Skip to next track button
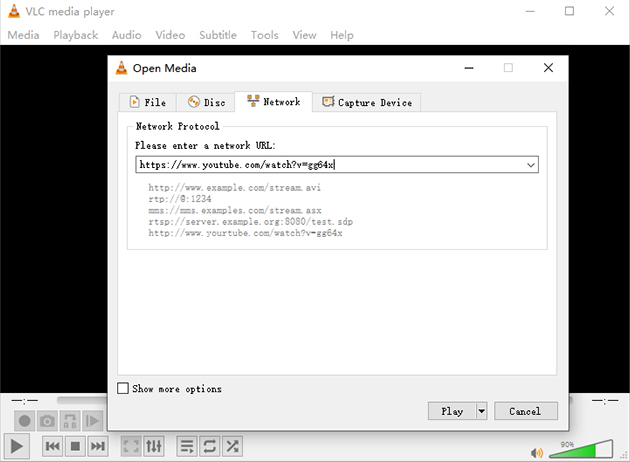 (x=98, y=446)
